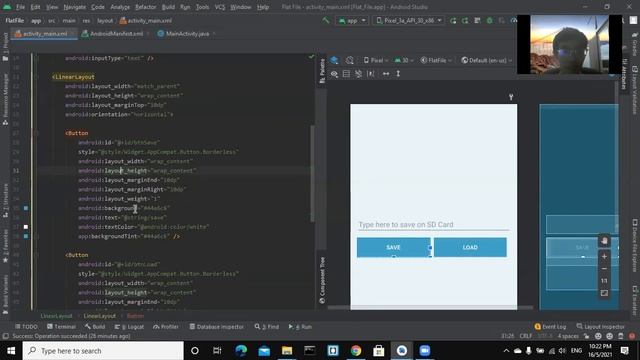This screenshot has height=360, width=640.
Task: Open the Run tool window
Action: 300,327
